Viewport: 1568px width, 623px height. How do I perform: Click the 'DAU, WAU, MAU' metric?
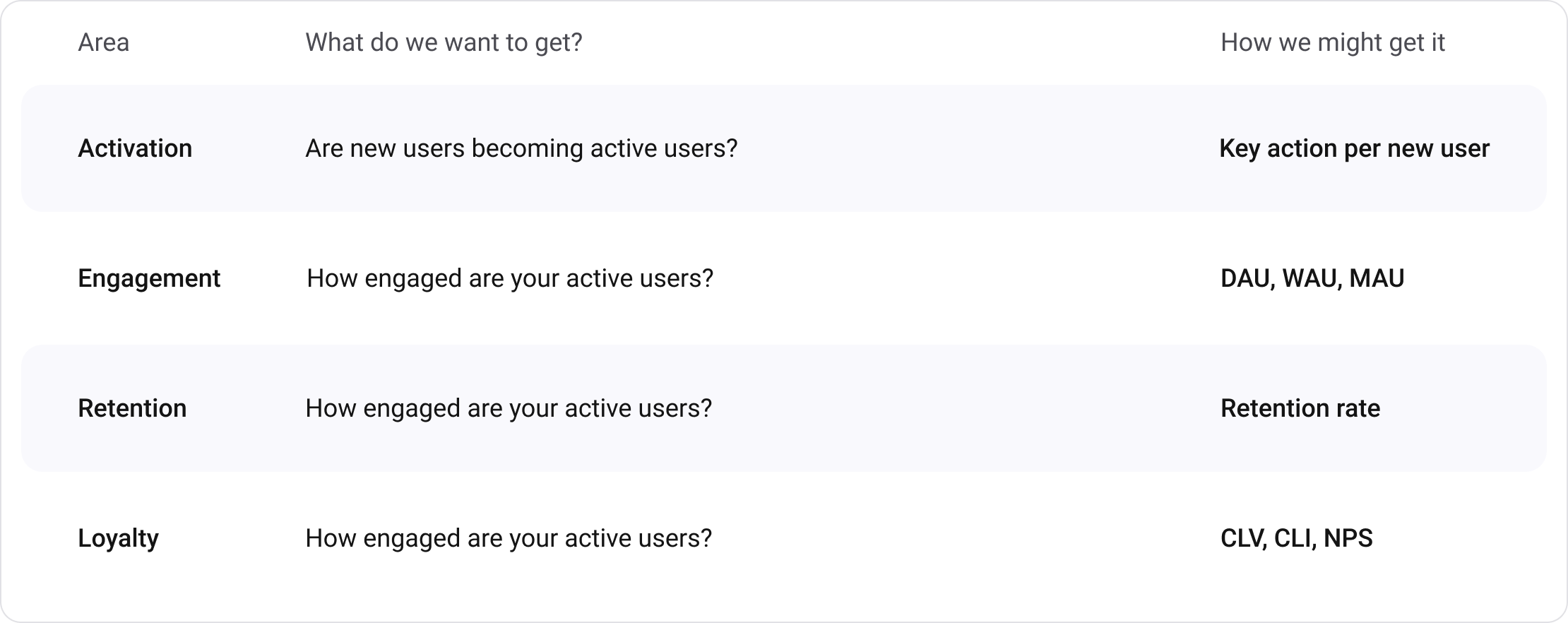click(x=1312, y=278)
